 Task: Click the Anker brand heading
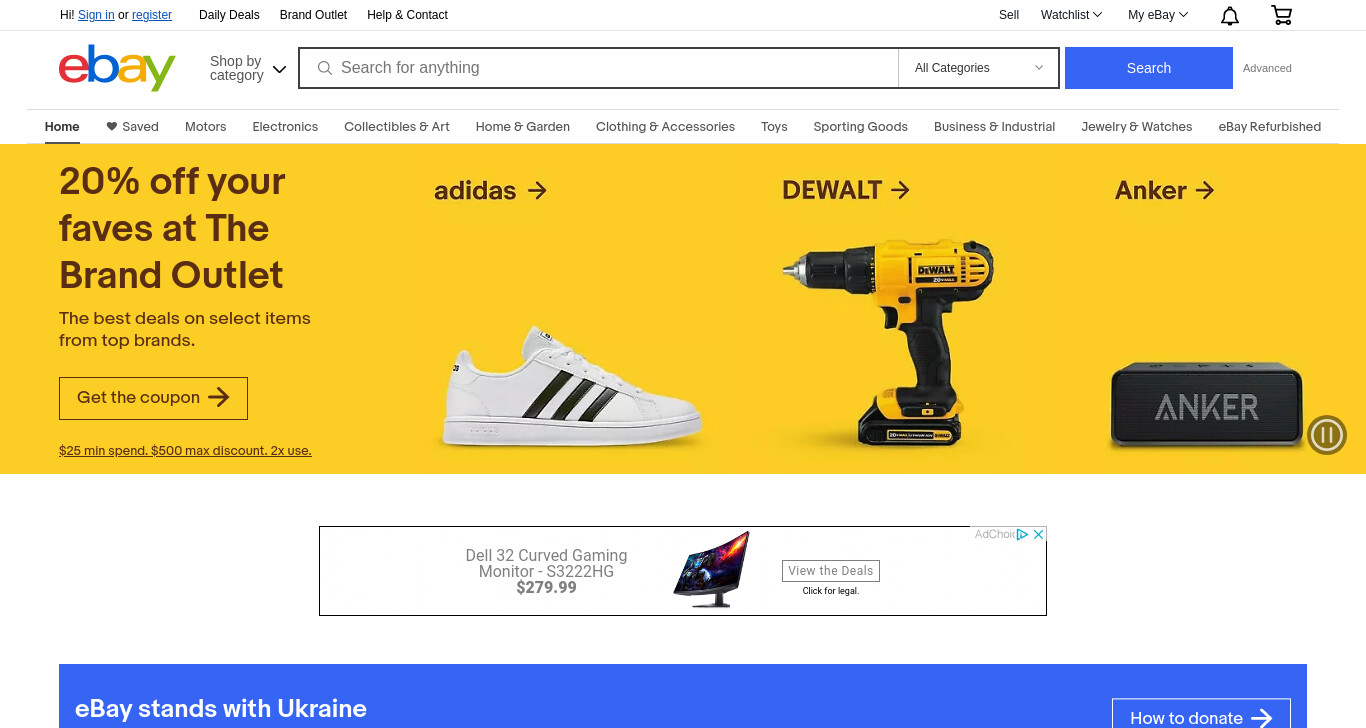point(1151,190)
